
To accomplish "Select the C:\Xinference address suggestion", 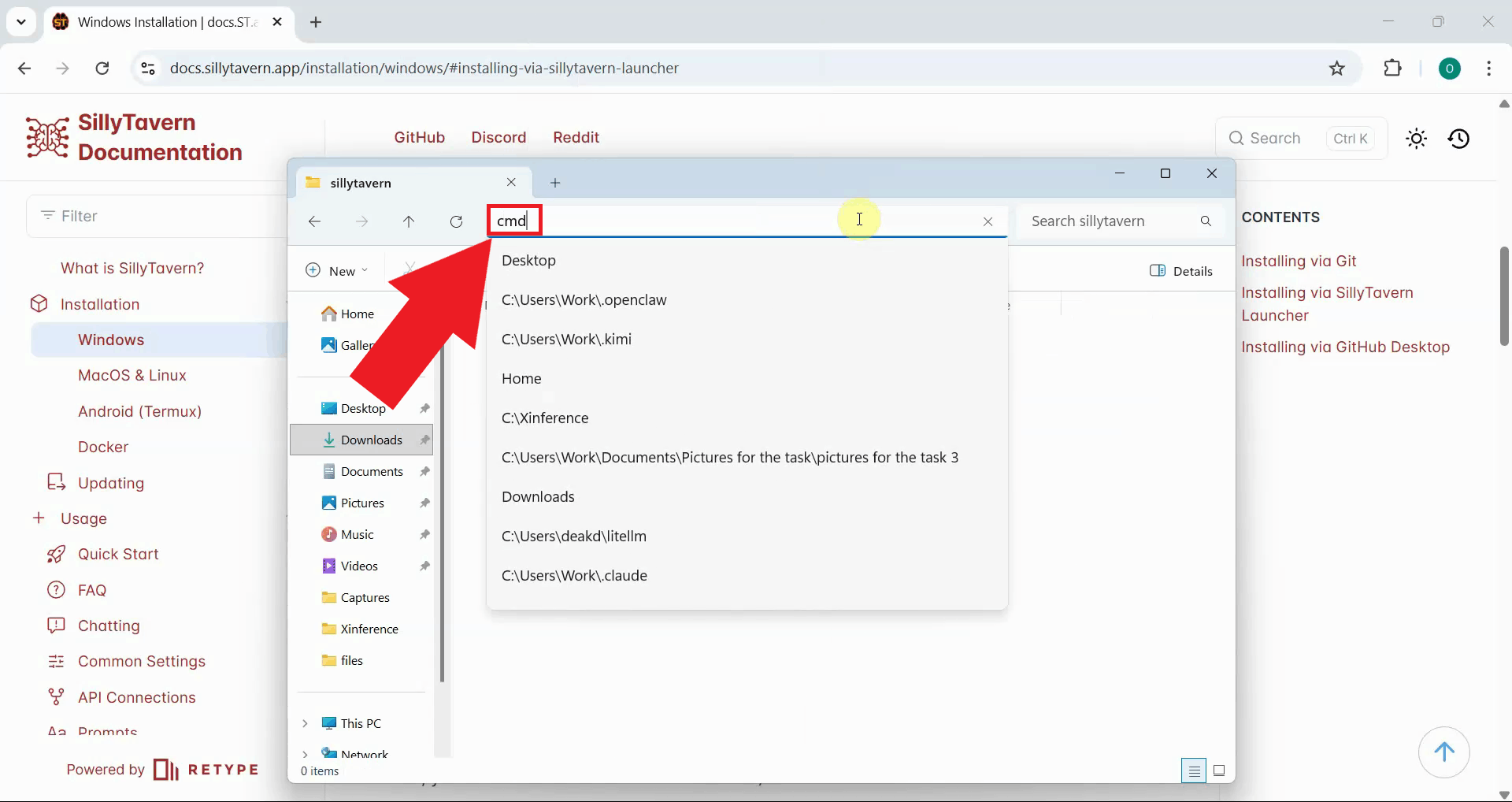I will [545, 418].
